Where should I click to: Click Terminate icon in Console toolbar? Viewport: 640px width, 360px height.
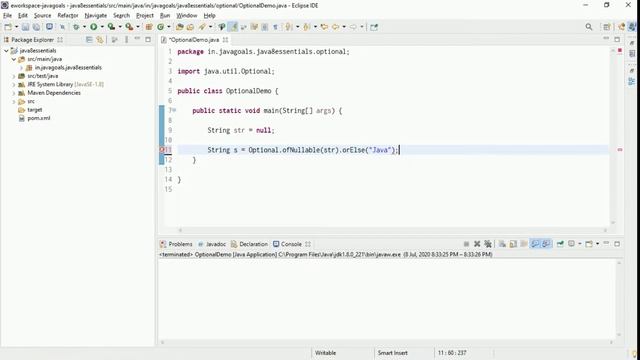466,244
